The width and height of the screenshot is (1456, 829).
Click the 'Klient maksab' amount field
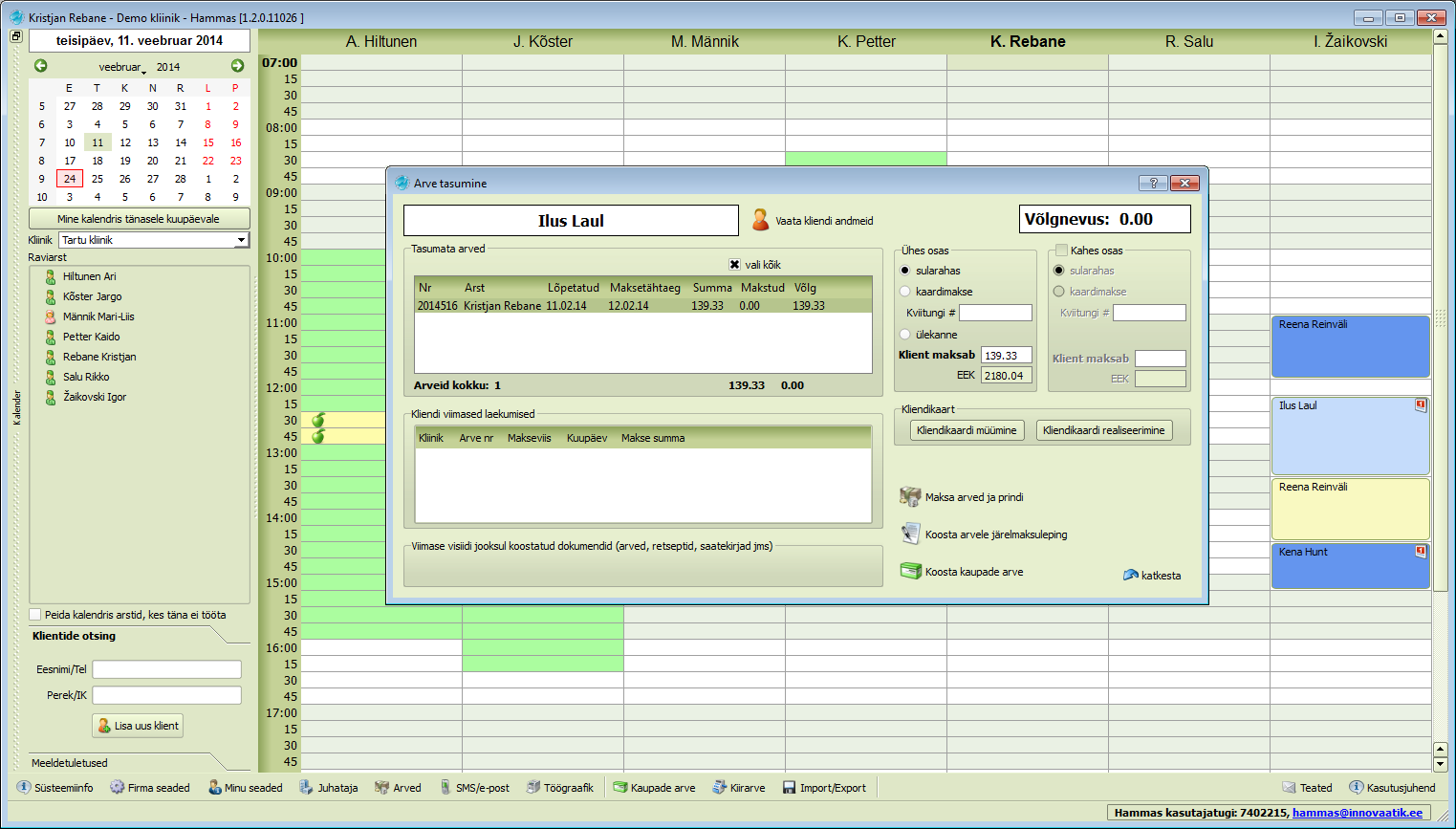[x=1006, y=356]
